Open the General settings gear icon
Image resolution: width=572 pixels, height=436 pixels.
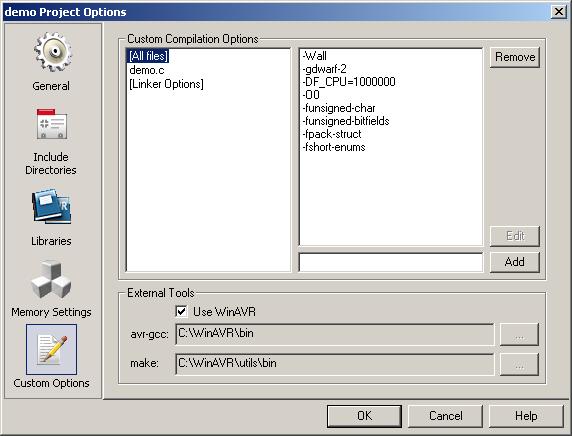click(53, 52)
